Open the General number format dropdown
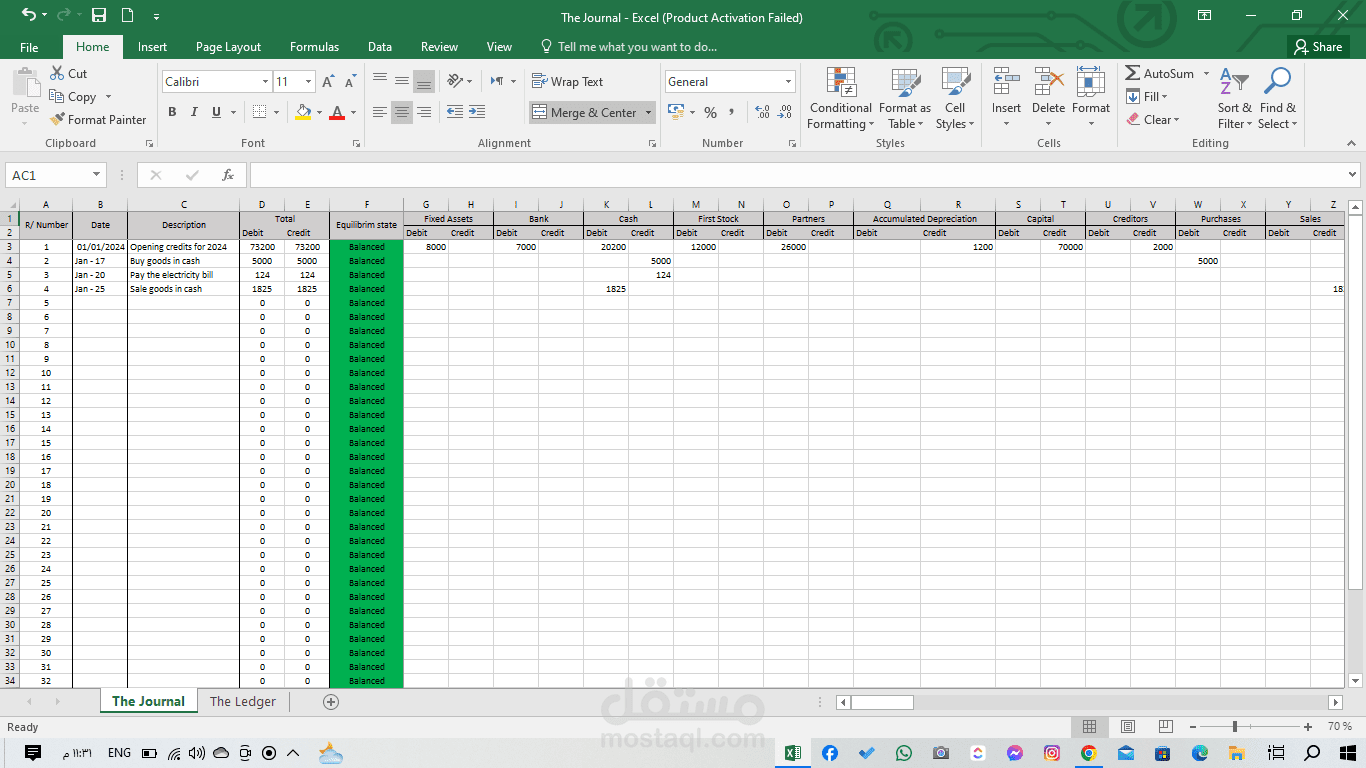The width and height of the screenshot is (1366, 768). coord(788,82)
